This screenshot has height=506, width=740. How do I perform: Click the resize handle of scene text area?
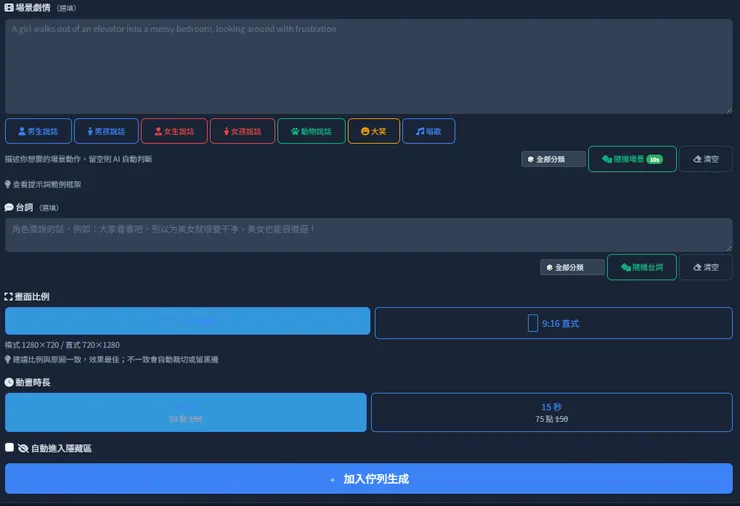[x=729, y=110]
